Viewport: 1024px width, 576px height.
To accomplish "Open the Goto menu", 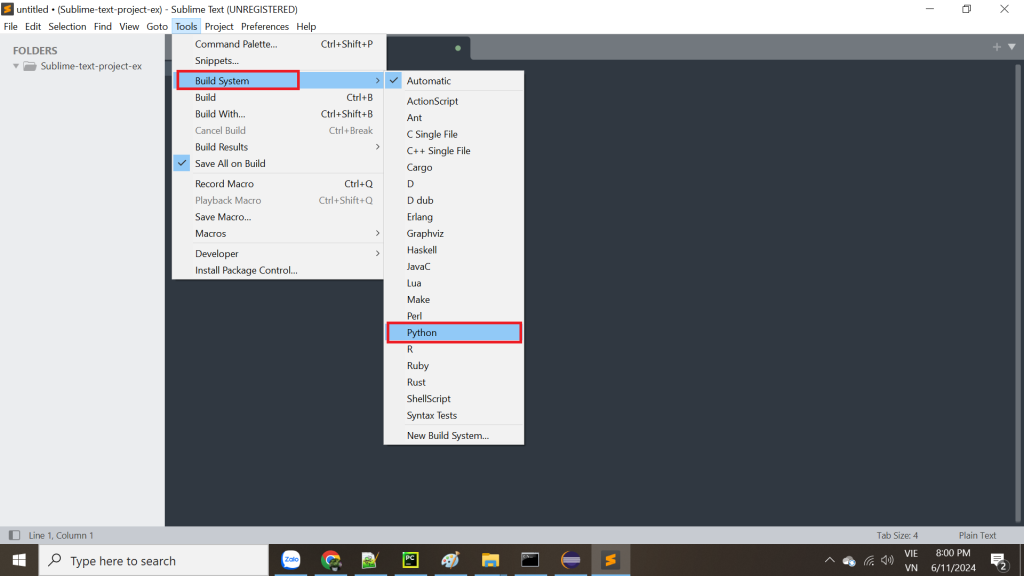I will (x=157, y=26).
